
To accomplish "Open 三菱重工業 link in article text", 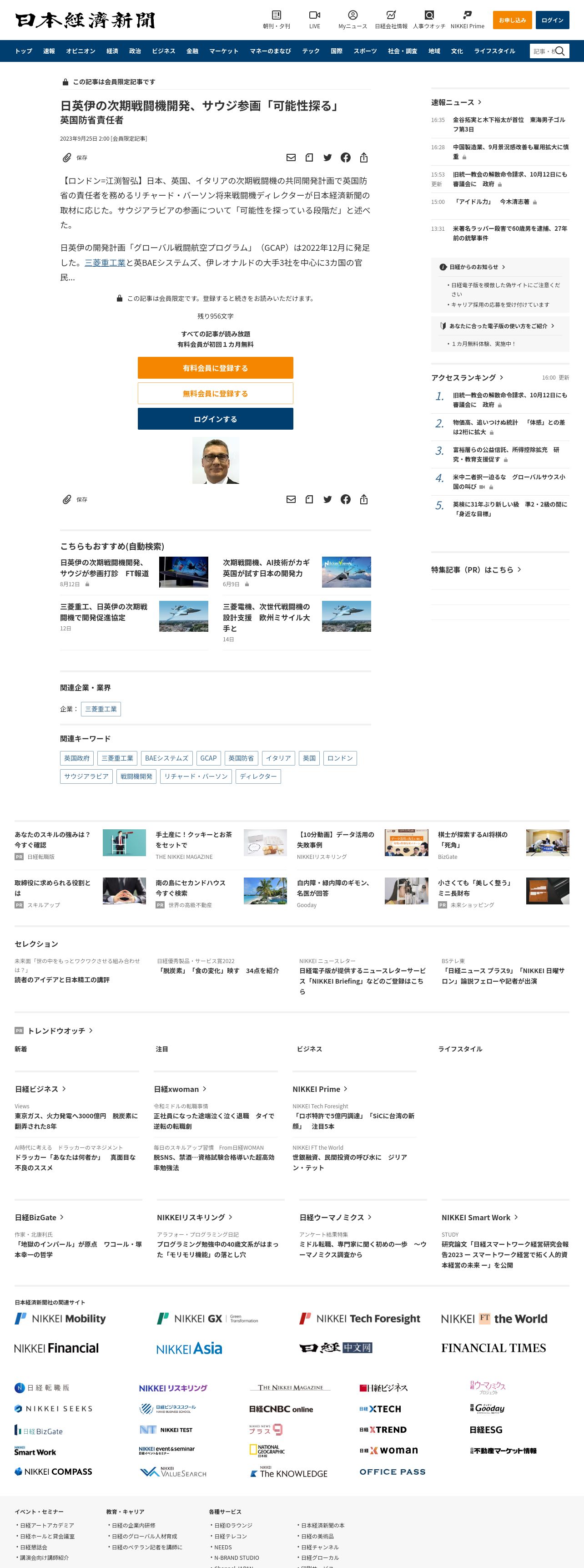I will (105, 262).
